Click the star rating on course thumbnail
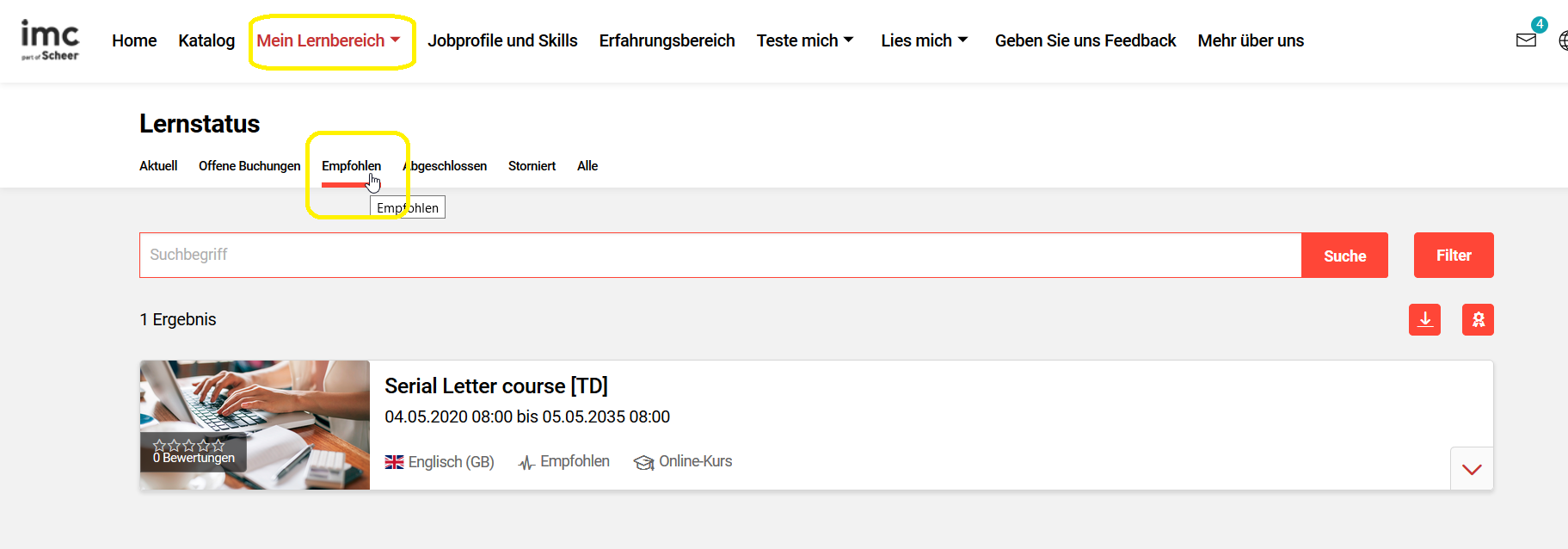 [188, 445]
